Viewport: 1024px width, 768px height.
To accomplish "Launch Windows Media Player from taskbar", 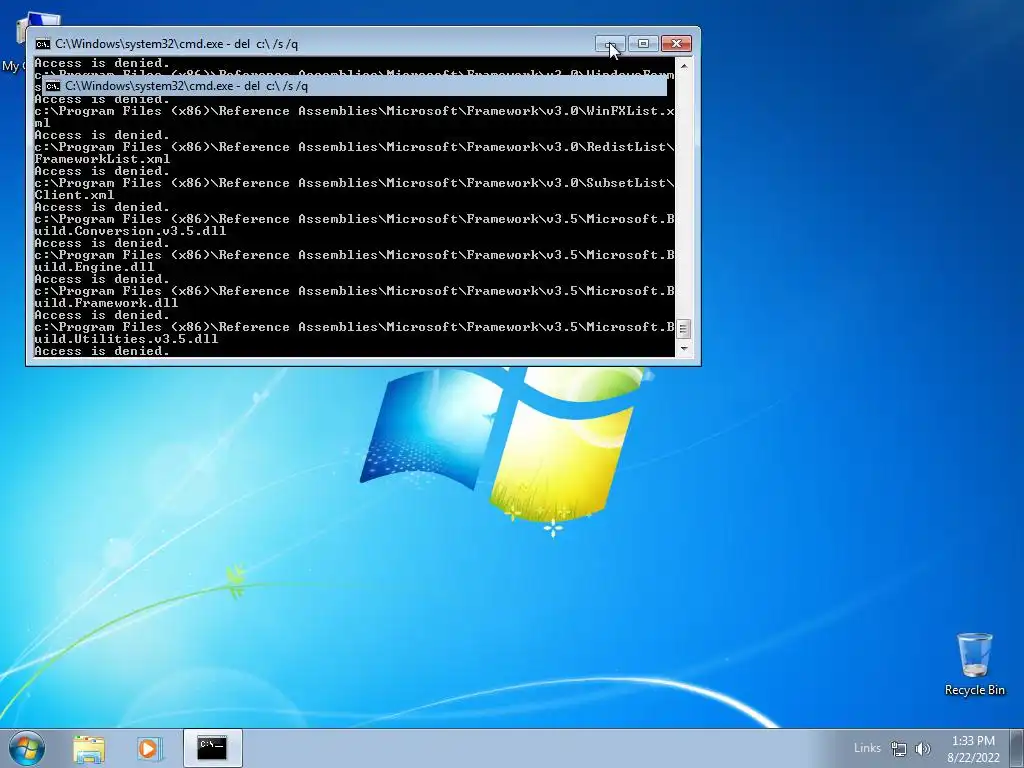I will 149,748.
